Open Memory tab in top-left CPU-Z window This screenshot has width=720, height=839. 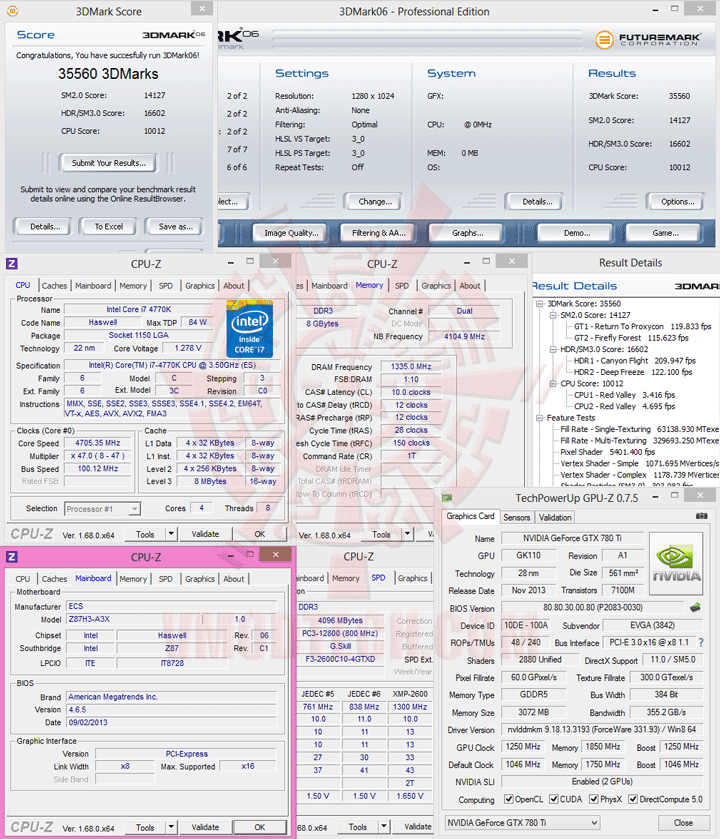133,286
